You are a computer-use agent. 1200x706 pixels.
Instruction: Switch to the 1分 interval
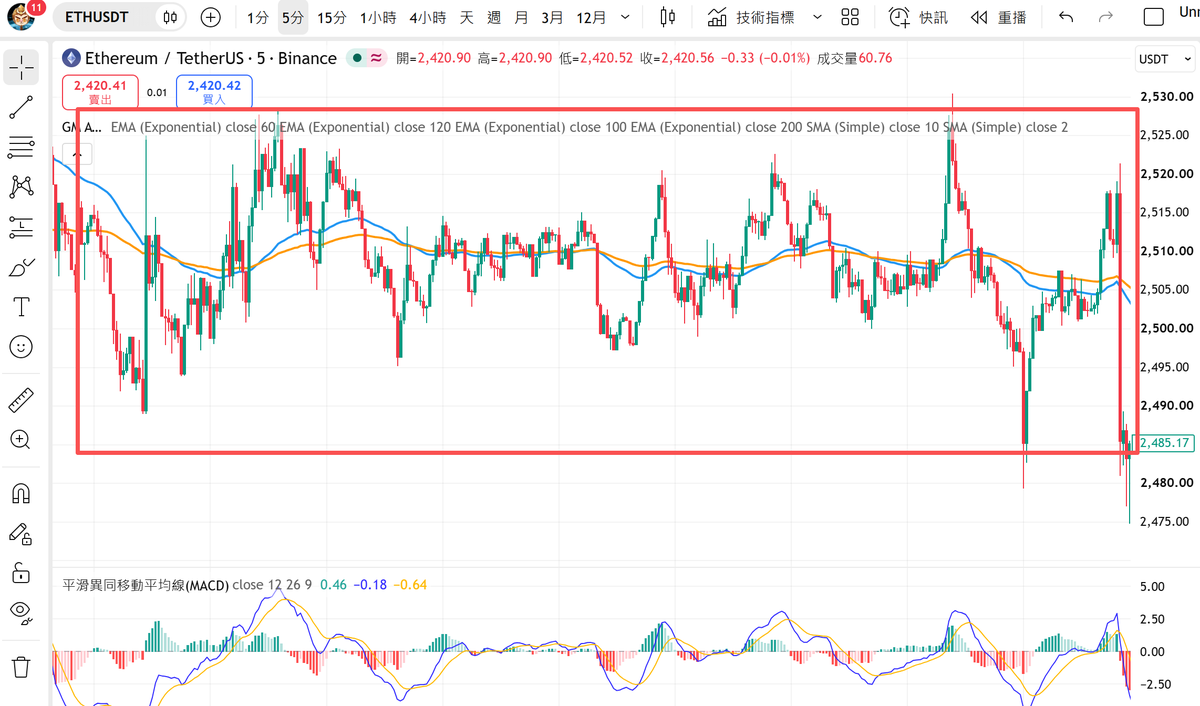tap(258, 17)
